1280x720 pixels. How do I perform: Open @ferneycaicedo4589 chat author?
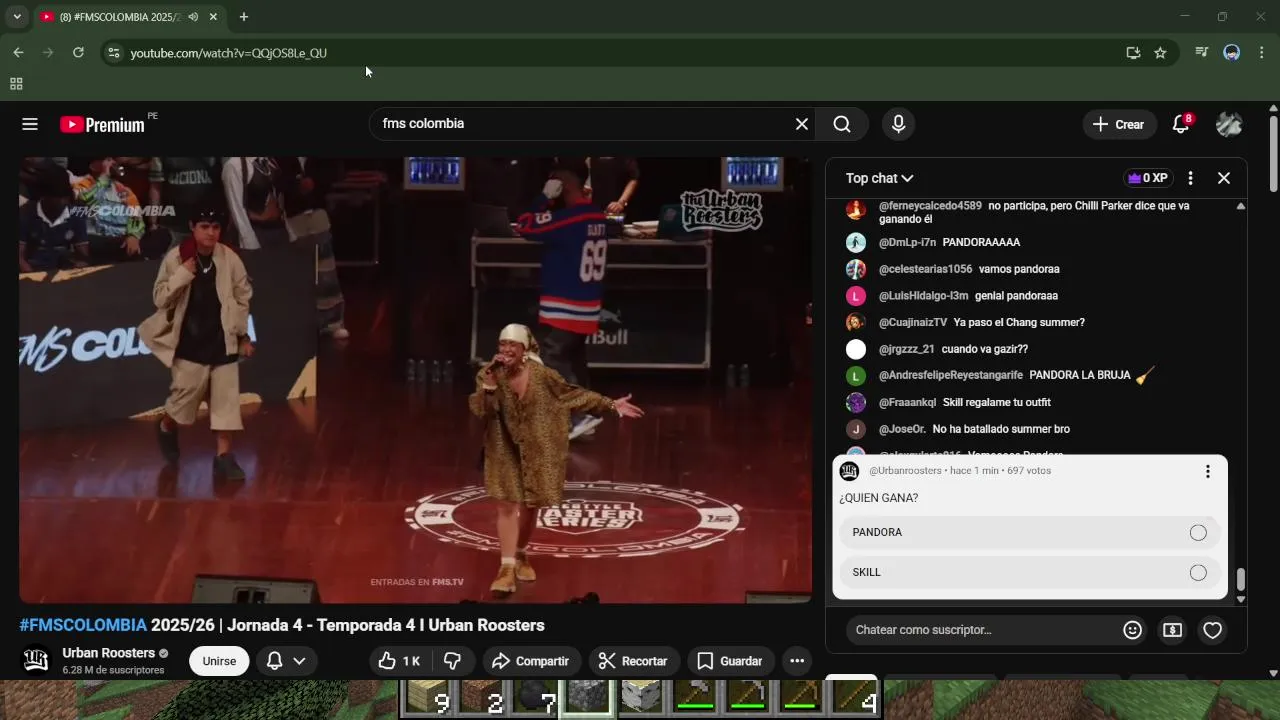point(930,206)
